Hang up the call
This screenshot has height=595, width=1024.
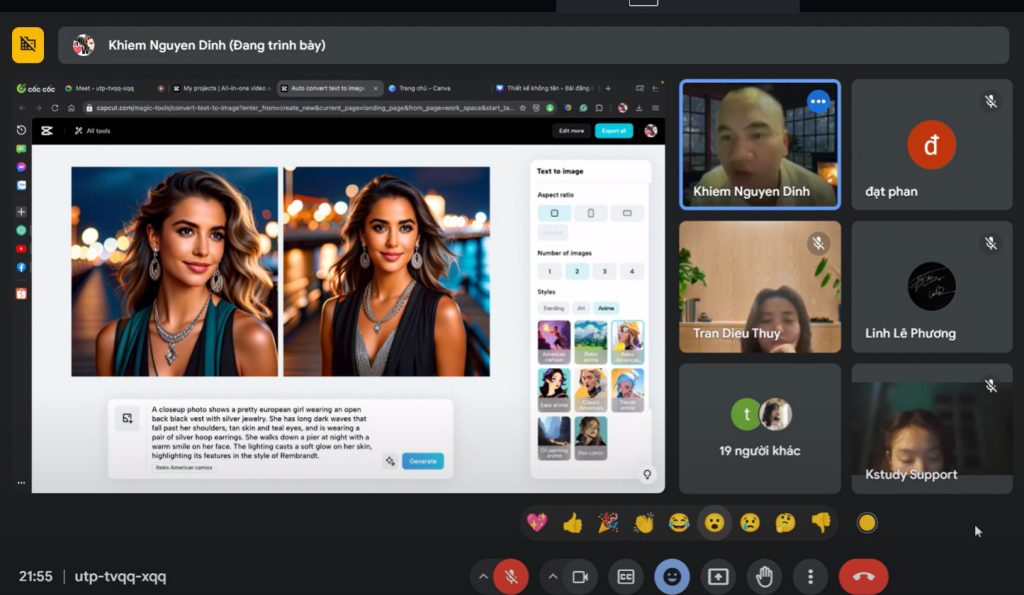(x=862, y=576)
